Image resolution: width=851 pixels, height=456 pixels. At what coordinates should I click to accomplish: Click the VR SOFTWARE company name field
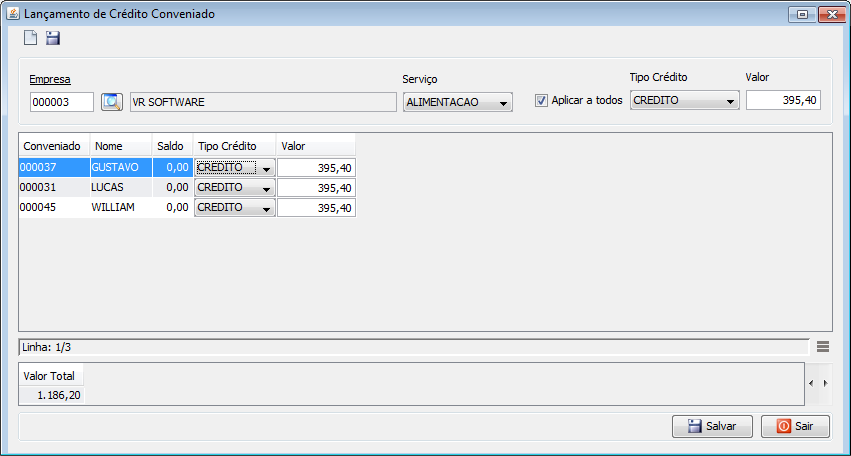[x=263, y=102]
